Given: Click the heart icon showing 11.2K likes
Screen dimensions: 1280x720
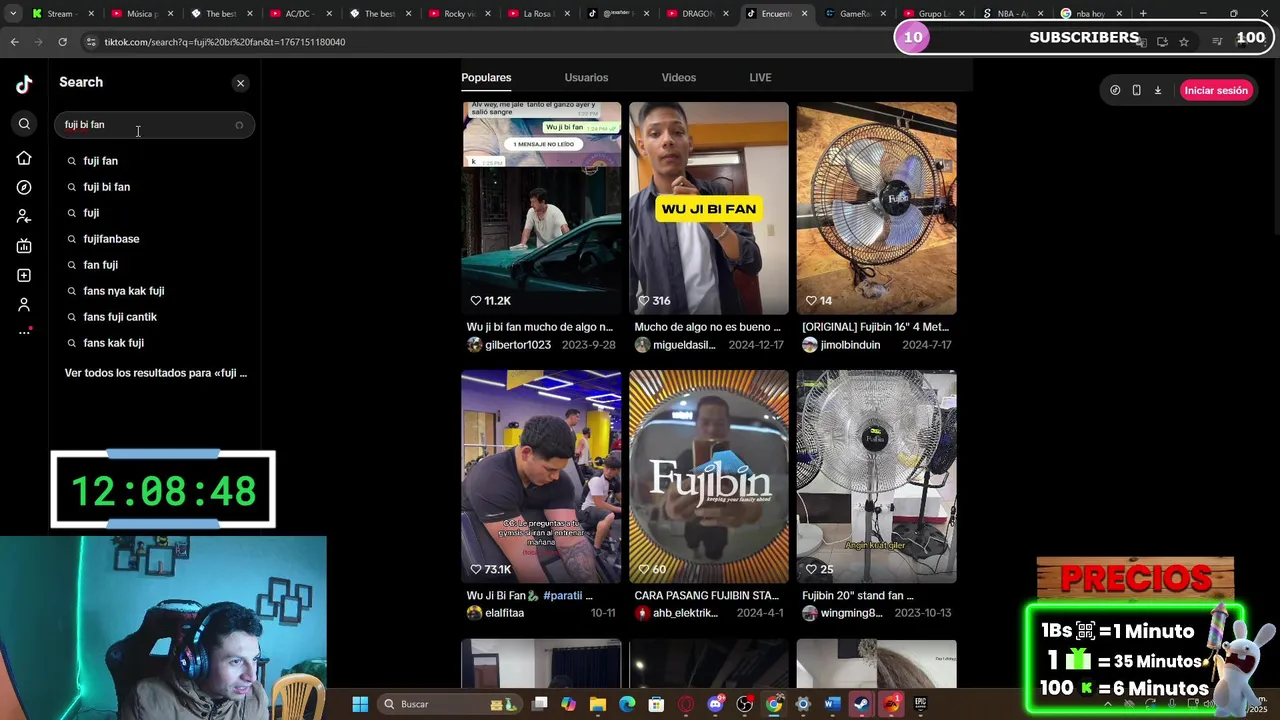Looking at the screenshot, I should [x=476, y=301].
